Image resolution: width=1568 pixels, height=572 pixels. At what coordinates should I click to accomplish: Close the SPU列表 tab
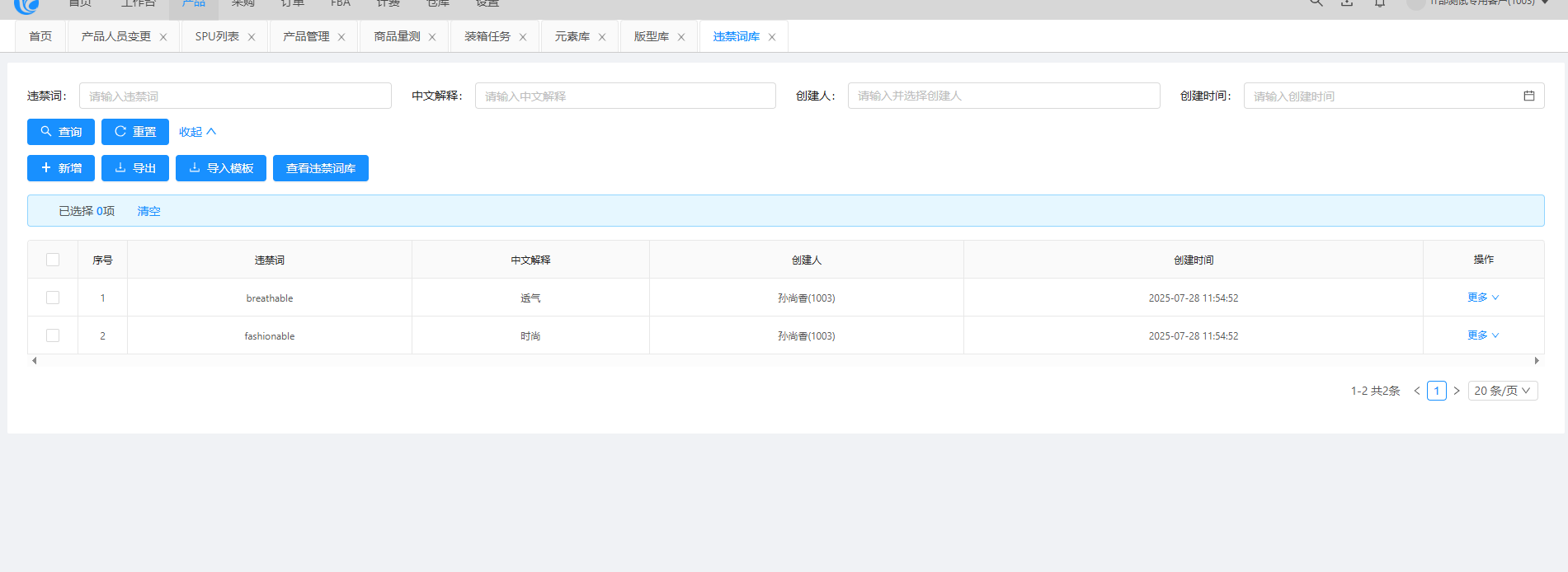tap(252, 37)
